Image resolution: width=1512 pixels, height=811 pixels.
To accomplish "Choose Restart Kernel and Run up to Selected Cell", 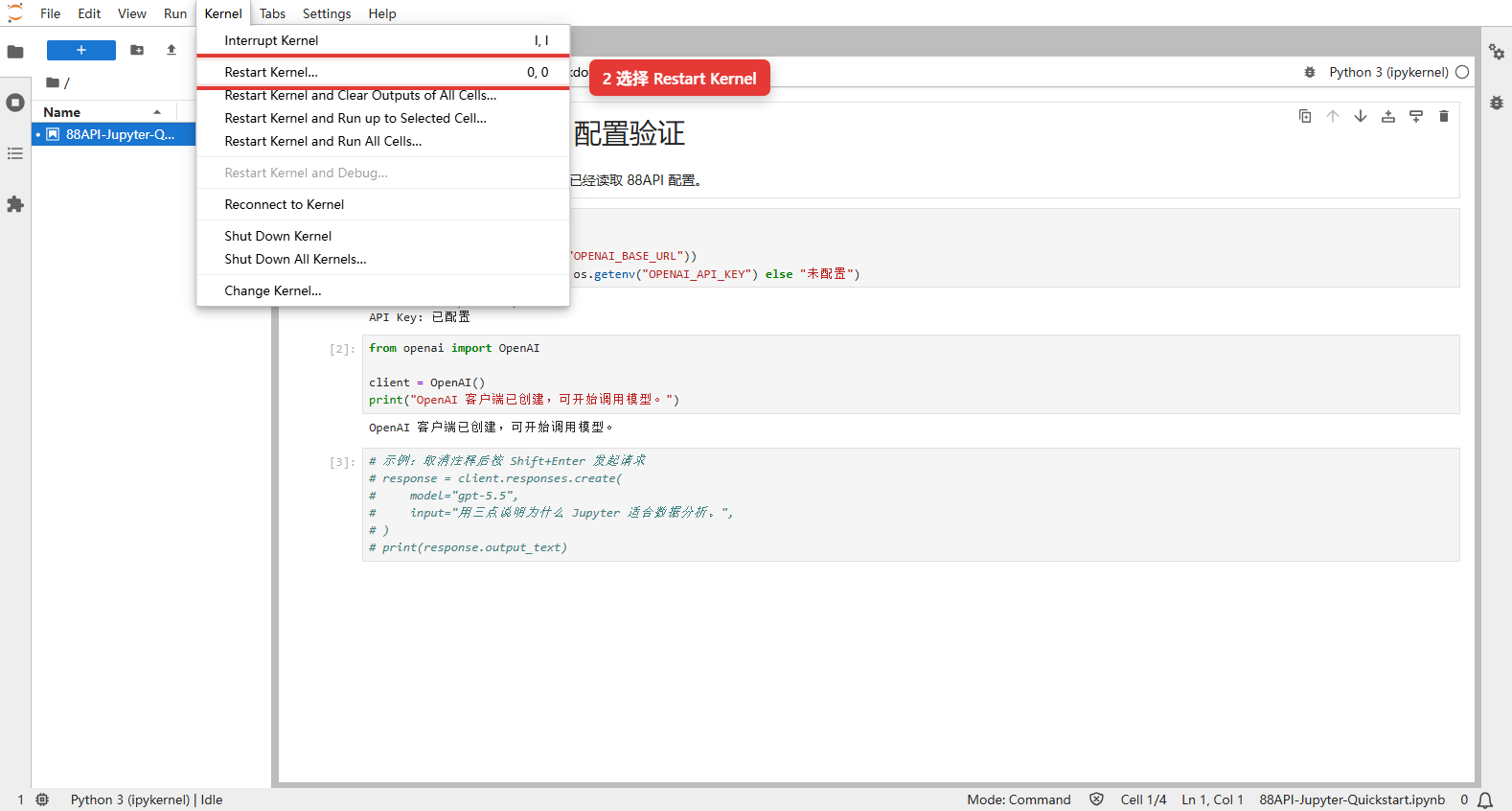I will (383, 118).
